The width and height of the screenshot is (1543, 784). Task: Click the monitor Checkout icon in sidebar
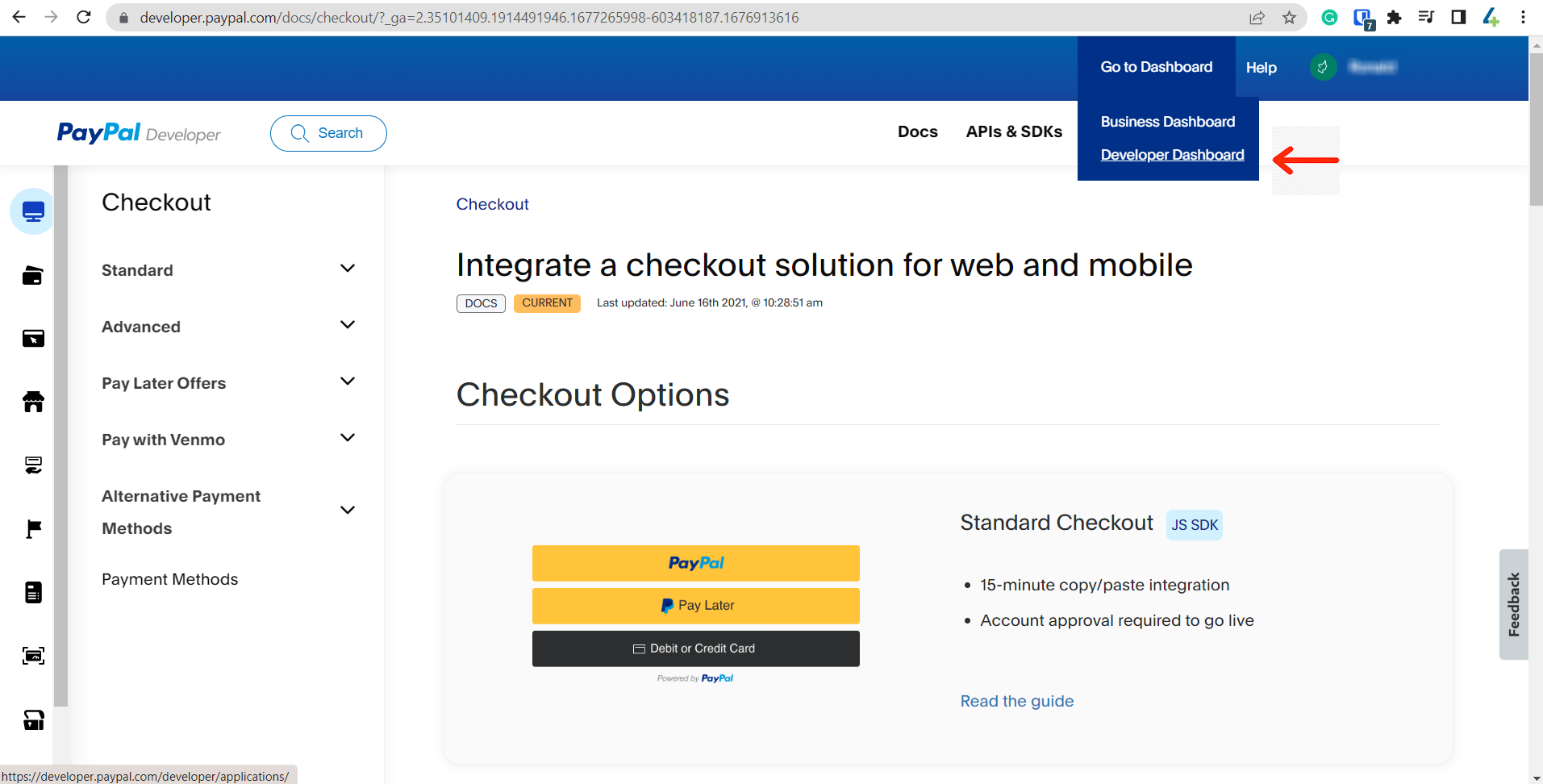click(x=33, y=212)
